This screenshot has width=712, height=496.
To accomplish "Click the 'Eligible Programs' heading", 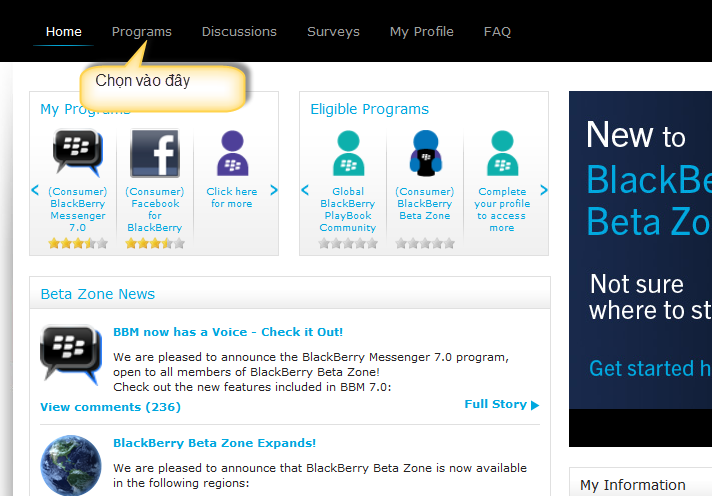I will tap(369, 109).
